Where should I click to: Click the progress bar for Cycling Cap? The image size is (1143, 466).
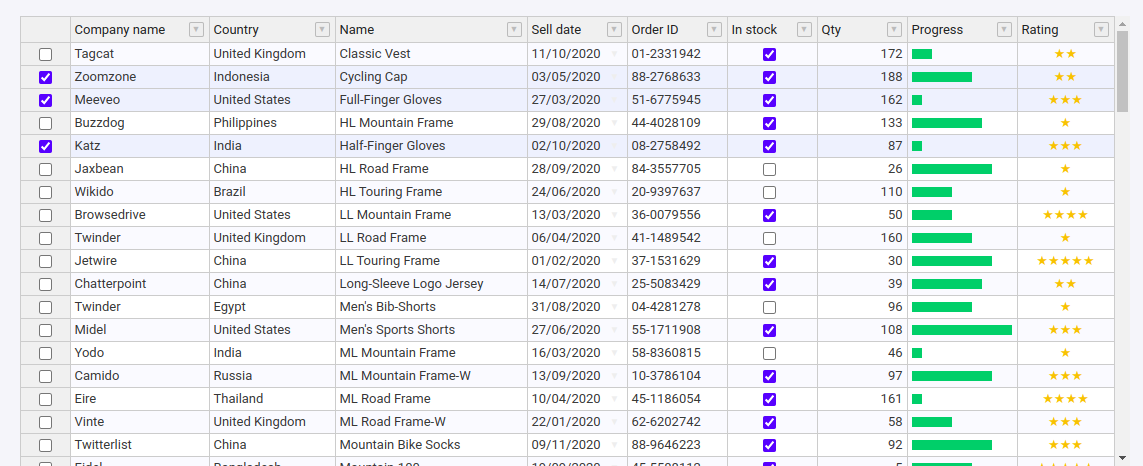tap(942, 77)
